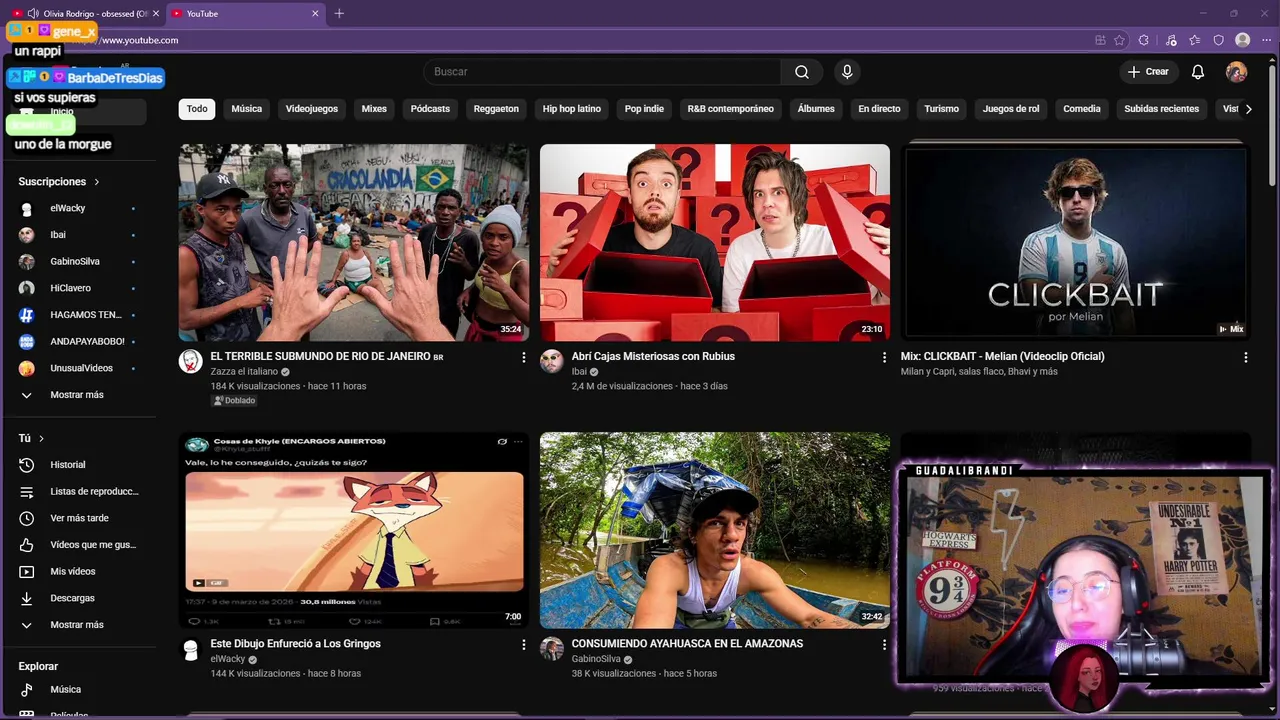
Task: Open options for Cajas Misteriosas video
Action: [x=884, y=357]
